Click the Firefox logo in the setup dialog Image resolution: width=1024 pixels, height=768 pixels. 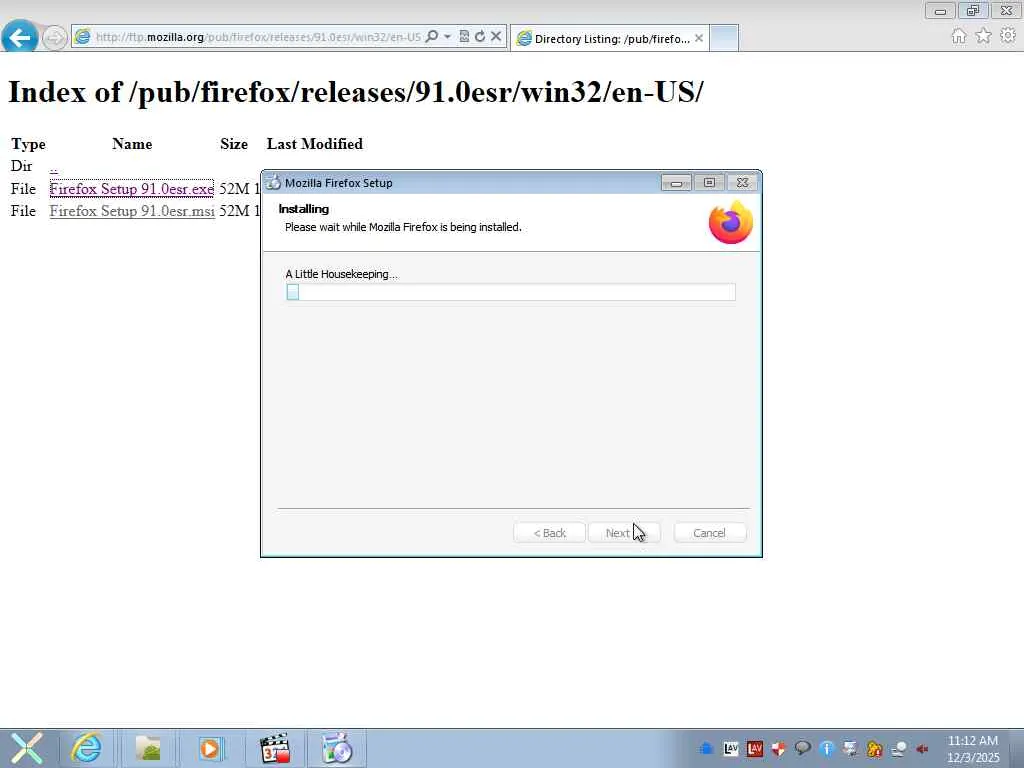(731, 222)
